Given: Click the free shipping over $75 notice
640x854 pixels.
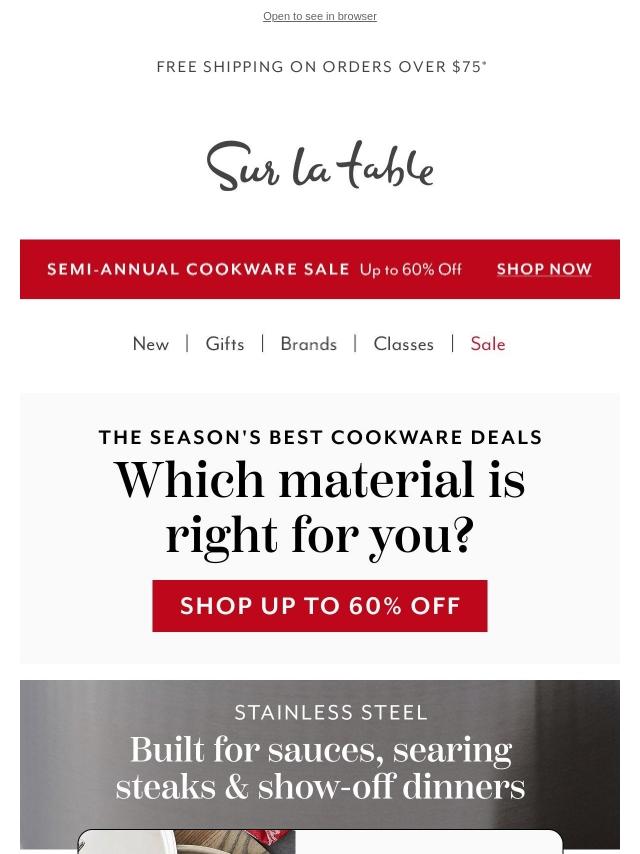Looking at the screenshot, I should click(321, 67).
